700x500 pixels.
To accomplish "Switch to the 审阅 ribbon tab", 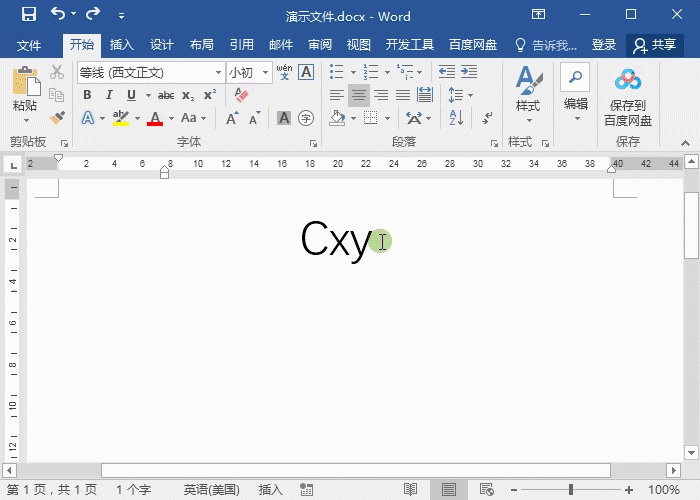I will coord(320,45).
